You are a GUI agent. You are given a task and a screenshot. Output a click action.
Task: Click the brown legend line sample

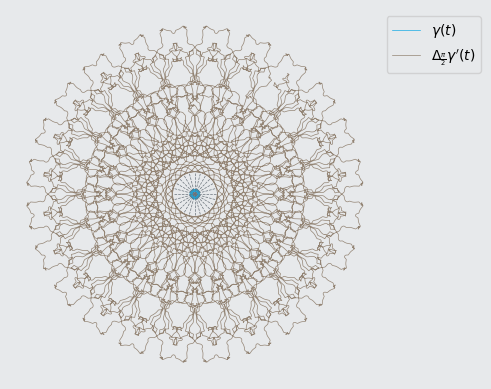click(x=406, y=55)
